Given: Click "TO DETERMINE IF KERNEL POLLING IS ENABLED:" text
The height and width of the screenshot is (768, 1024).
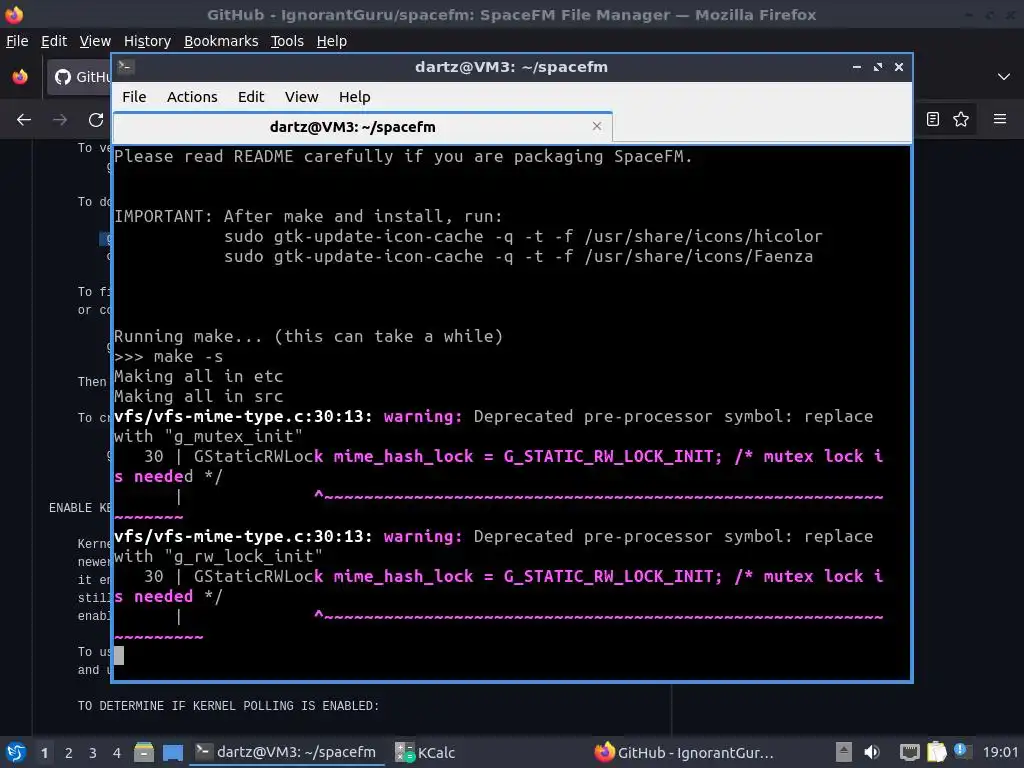Looking at the screenshot, I should pos(228,706).
